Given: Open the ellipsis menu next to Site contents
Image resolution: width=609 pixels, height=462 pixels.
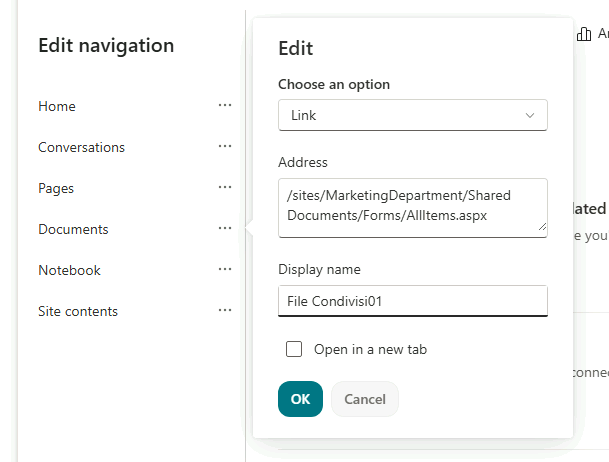Looking at the screenshot, I should 225,310.
